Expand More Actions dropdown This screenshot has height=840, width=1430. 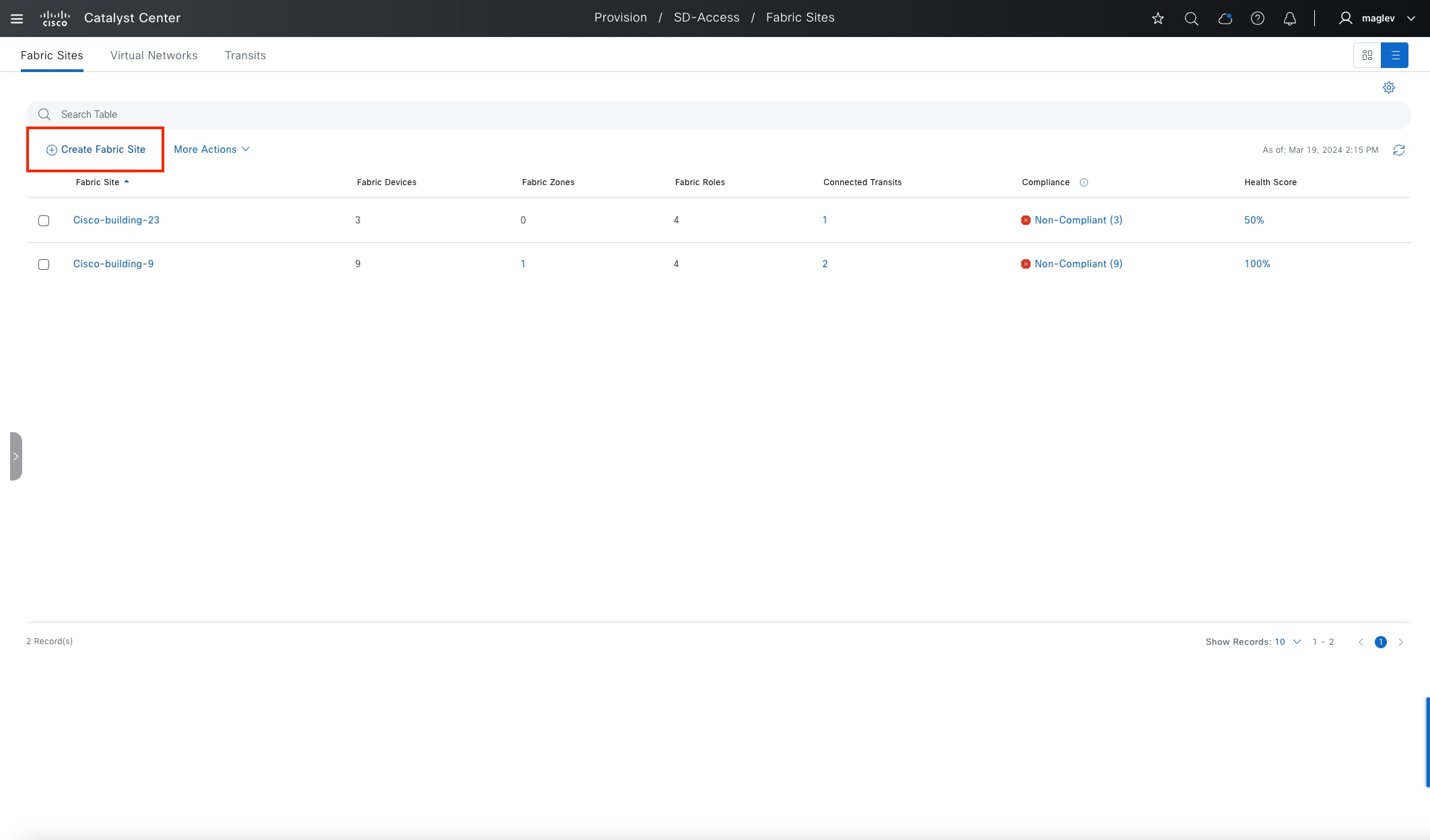(211, 149)
